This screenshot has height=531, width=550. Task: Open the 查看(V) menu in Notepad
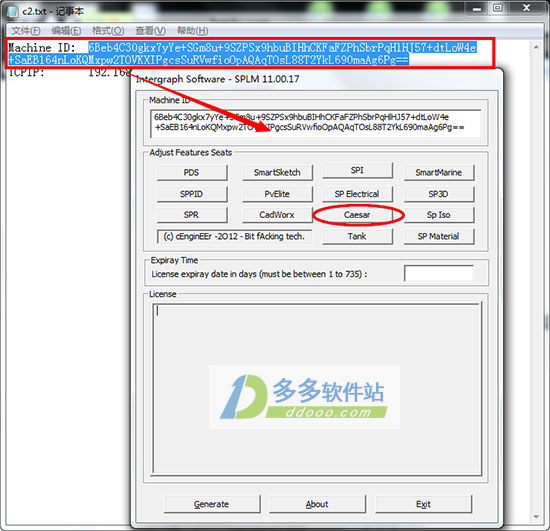tap(150, 31)
